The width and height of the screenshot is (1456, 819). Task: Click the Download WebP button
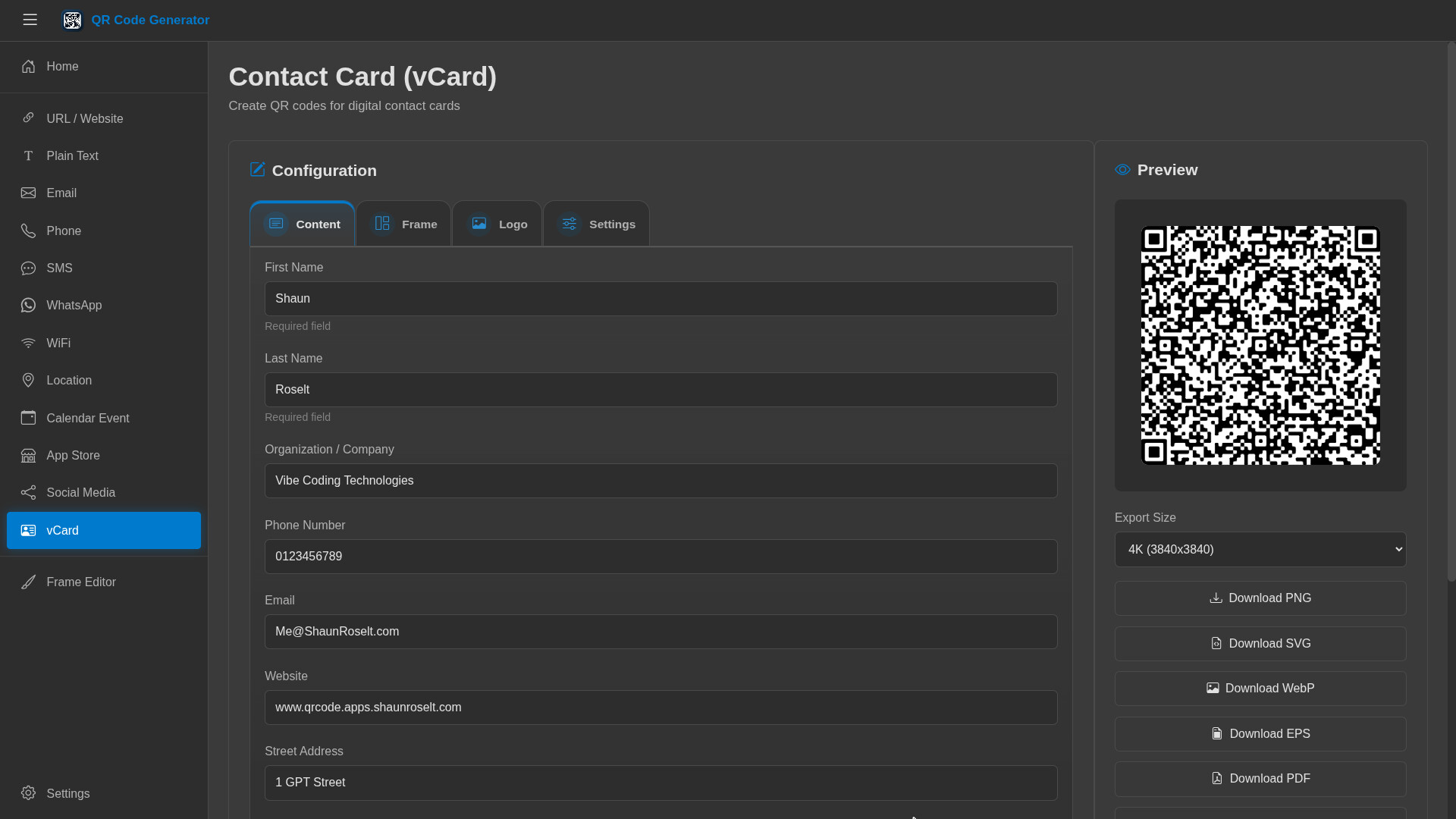tap(1260, 689)
